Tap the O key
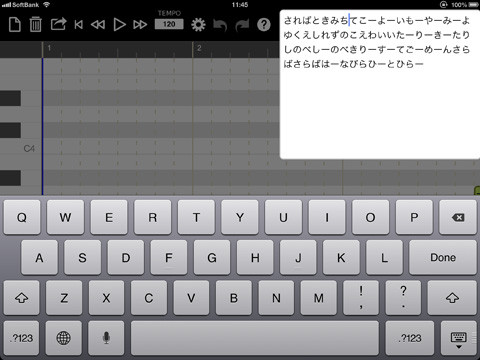The width and height of the screenshot is (480, 360). [371, 217]
